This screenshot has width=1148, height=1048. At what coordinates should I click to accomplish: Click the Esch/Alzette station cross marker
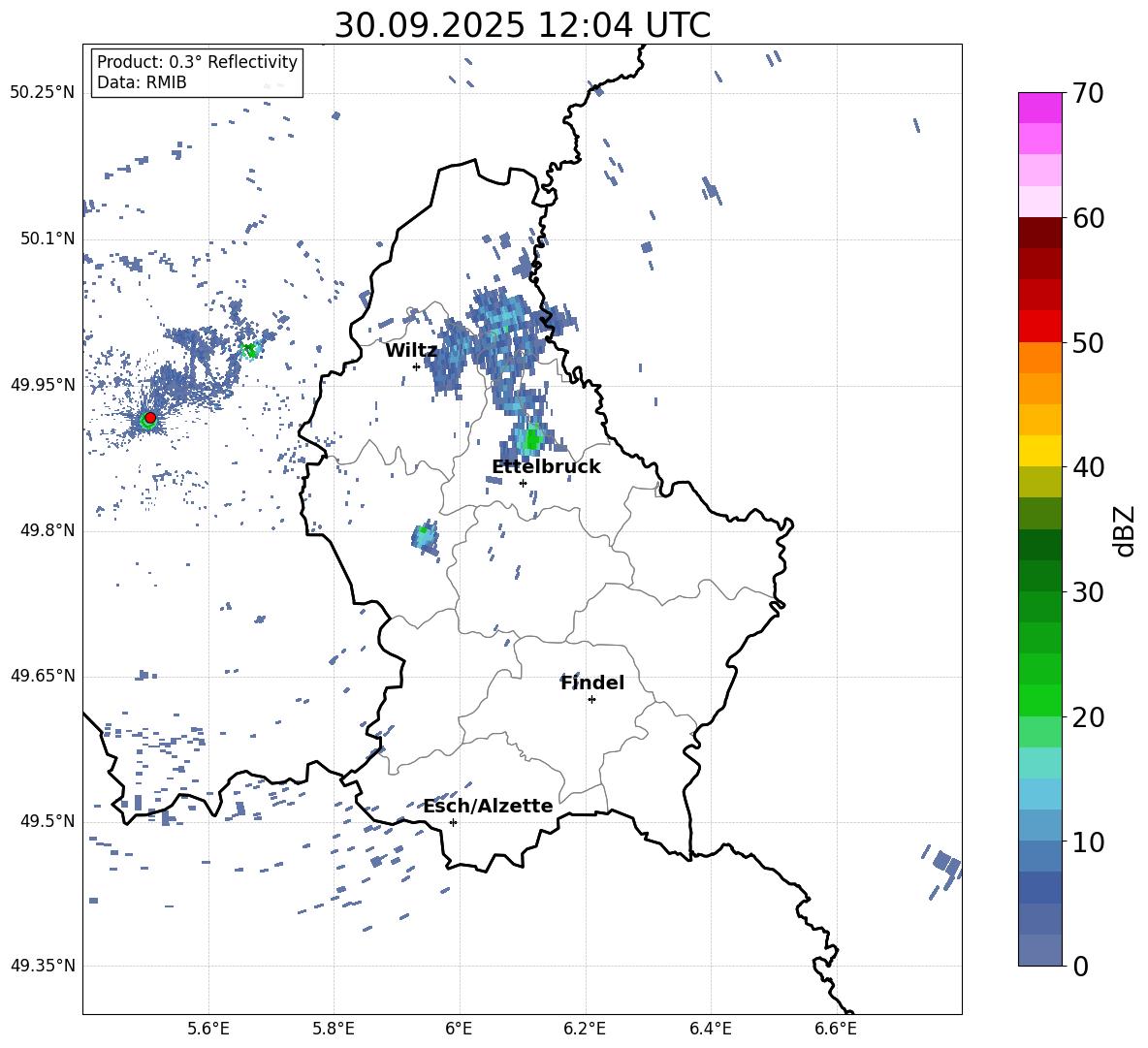point(453,822)
